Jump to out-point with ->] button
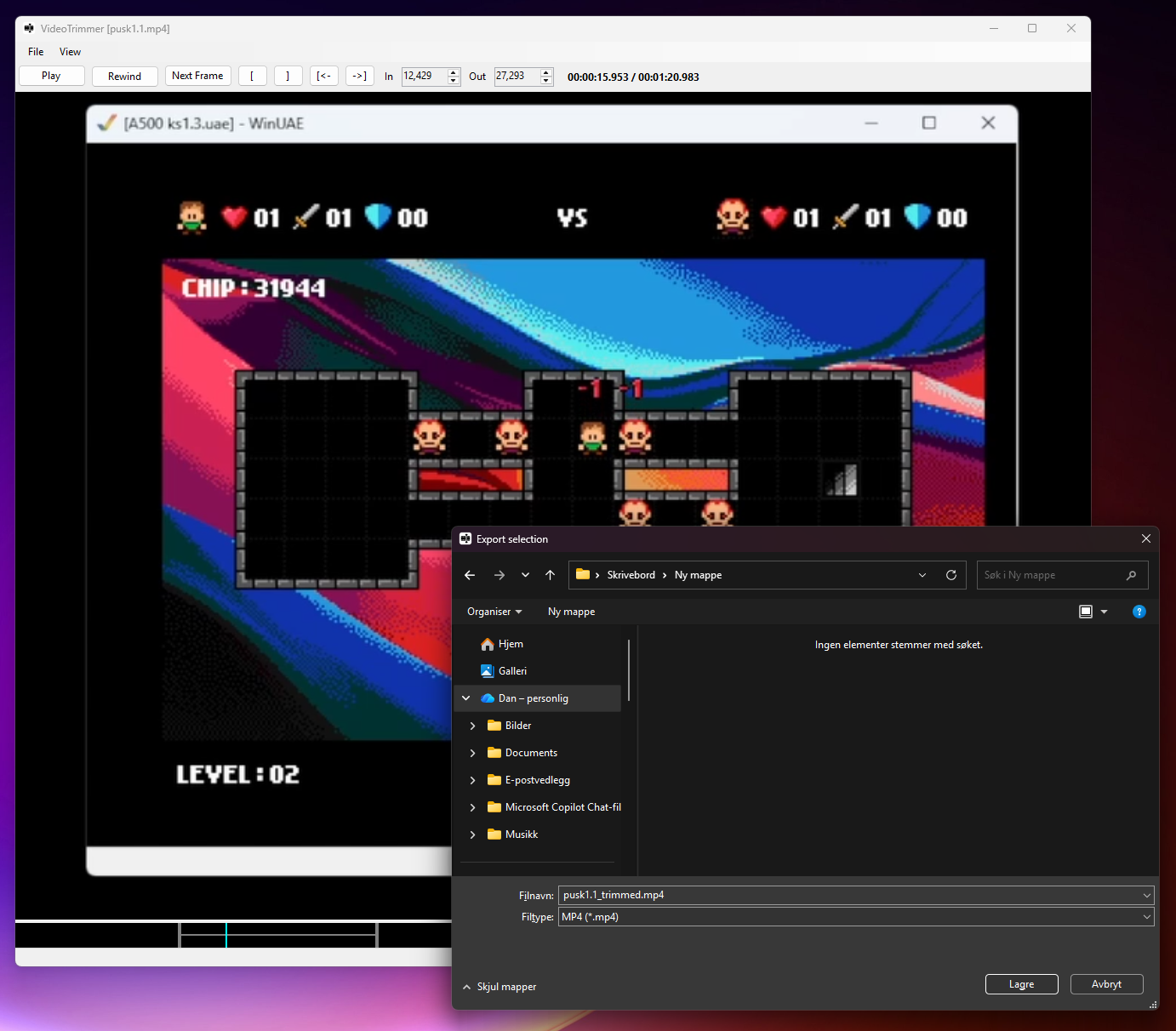1176x1031 pixels. 360,76
